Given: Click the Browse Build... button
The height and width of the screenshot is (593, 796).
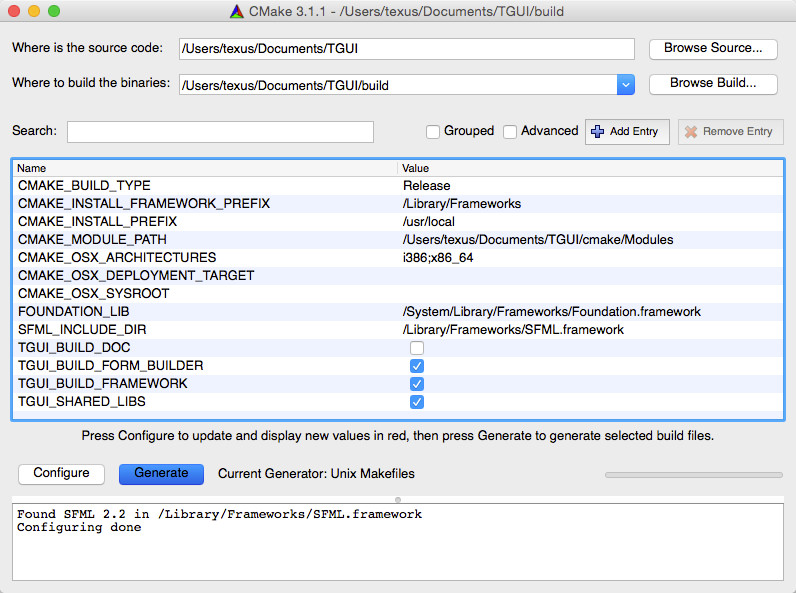Looking at the screenshot, I should (x=713, y=83).
